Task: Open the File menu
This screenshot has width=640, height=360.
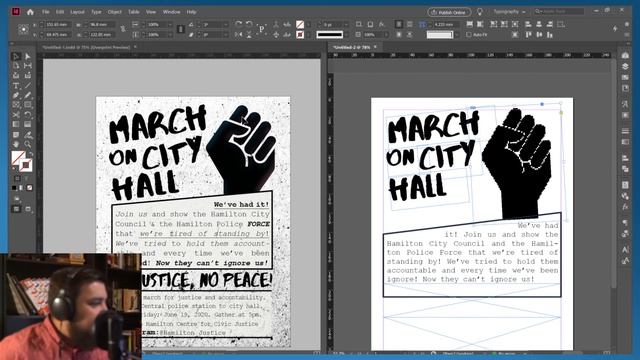Action: point(46,12)
